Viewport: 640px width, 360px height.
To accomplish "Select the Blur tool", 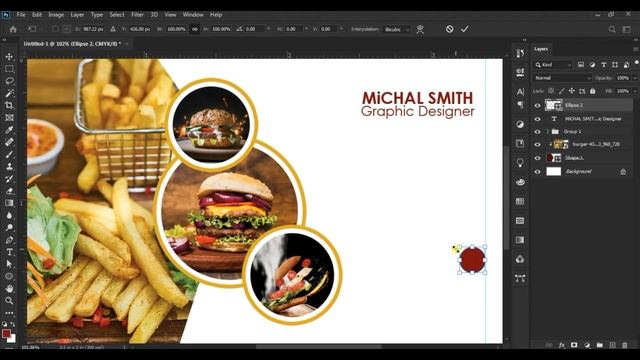I will pos(9,215).
